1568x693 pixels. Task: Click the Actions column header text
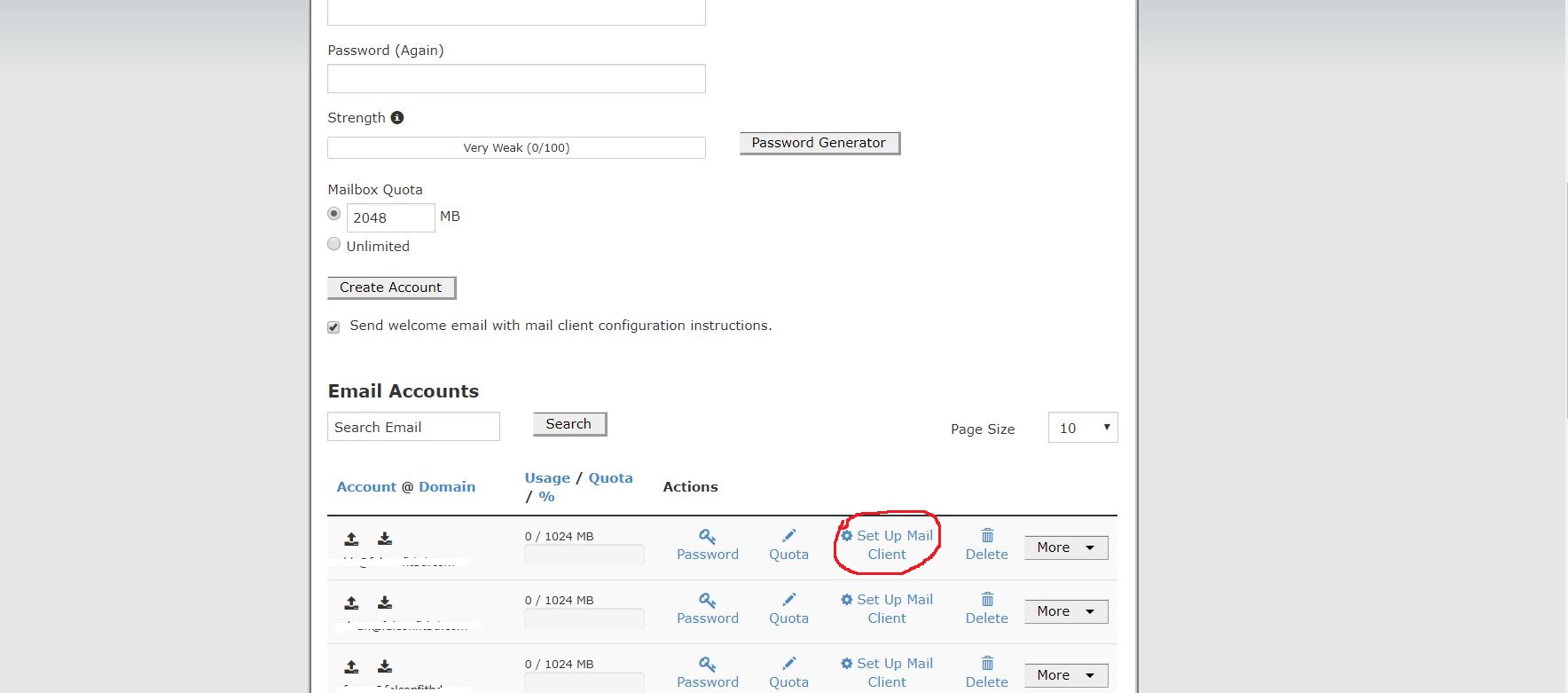690,487
